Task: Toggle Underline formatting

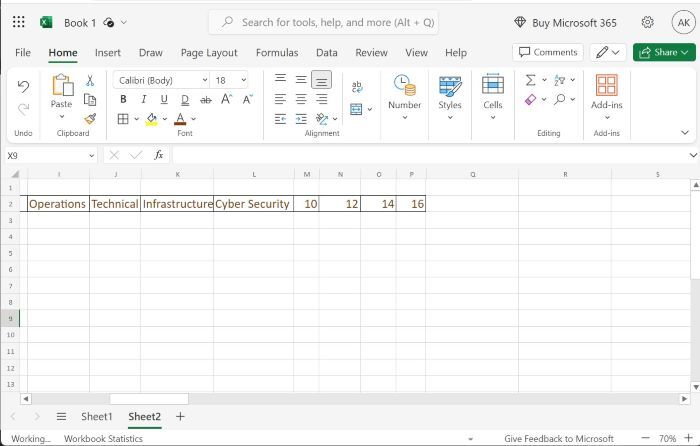Action: pos(164,99)
